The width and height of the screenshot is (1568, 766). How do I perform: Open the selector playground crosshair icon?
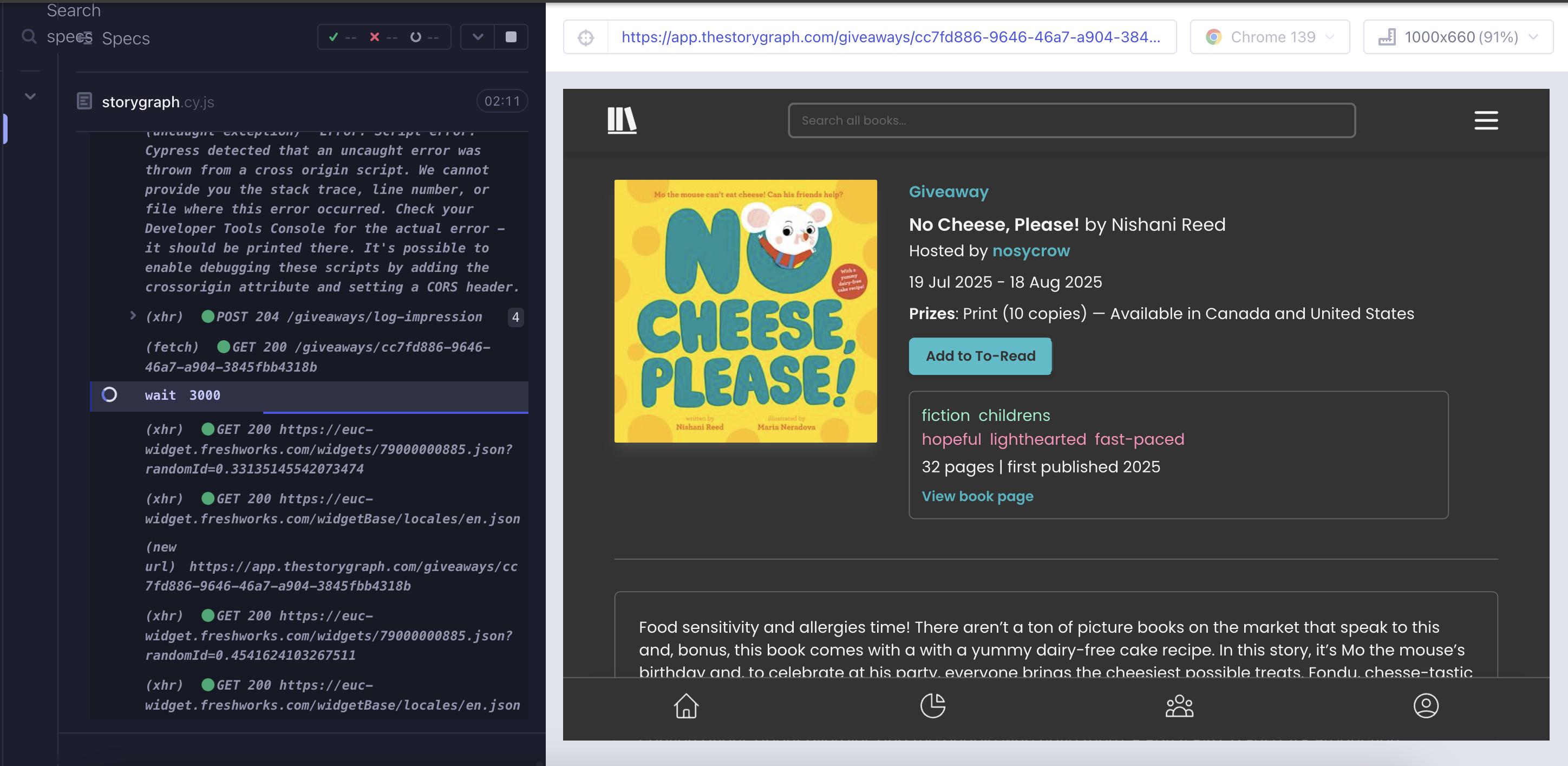point(586,37)
